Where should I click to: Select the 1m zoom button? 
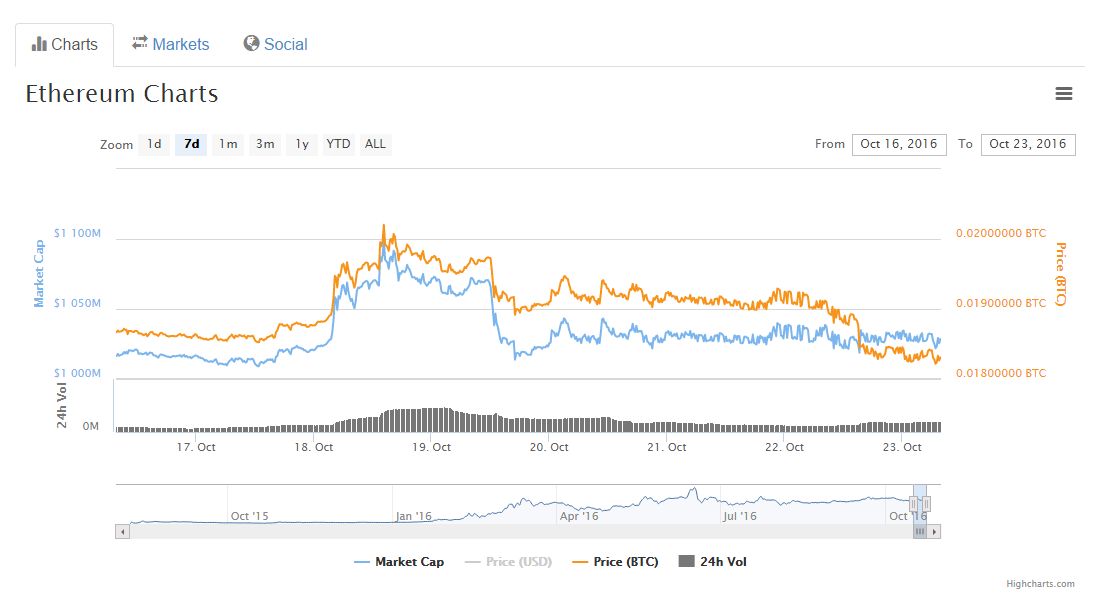click(x=228, y=144)
